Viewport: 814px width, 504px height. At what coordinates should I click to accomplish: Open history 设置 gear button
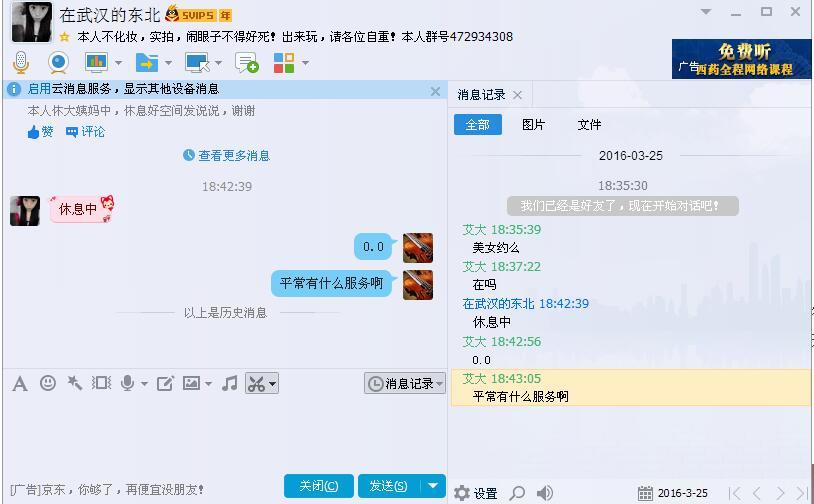click(x=476, y=493)
